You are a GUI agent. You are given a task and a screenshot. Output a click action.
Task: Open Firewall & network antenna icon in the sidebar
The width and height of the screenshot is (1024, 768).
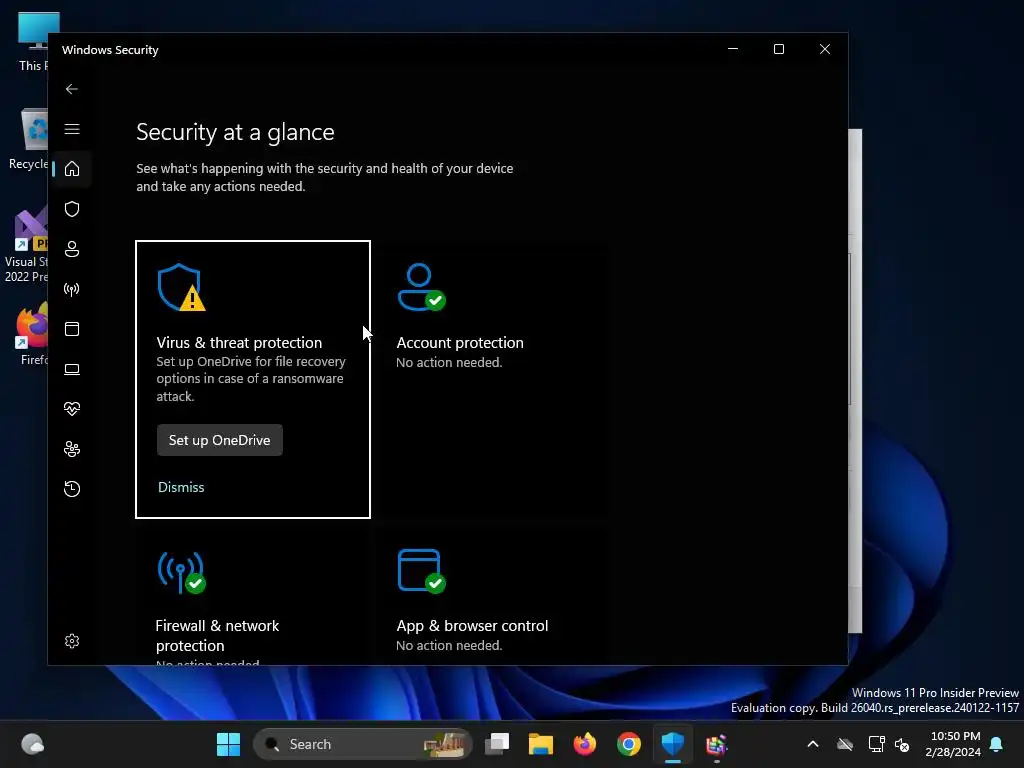coord(72,289)
